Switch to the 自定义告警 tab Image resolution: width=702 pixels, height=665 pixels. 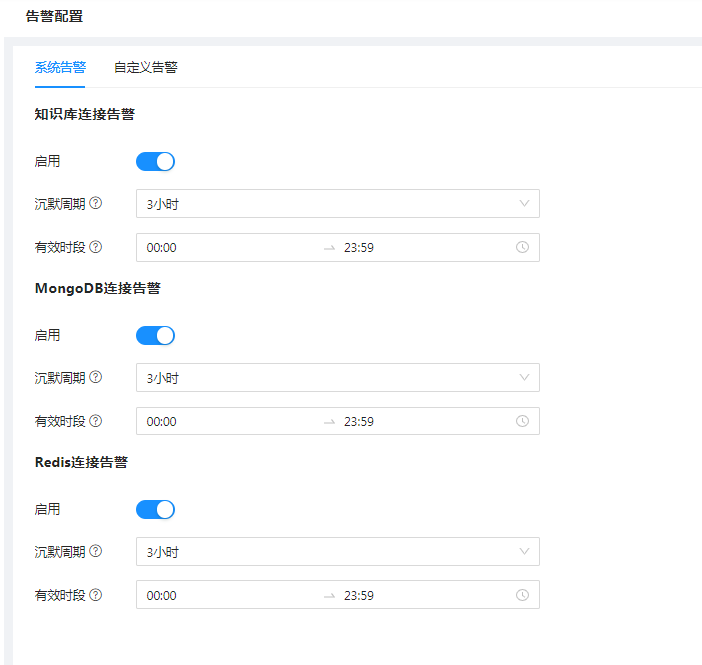[146, 68]
